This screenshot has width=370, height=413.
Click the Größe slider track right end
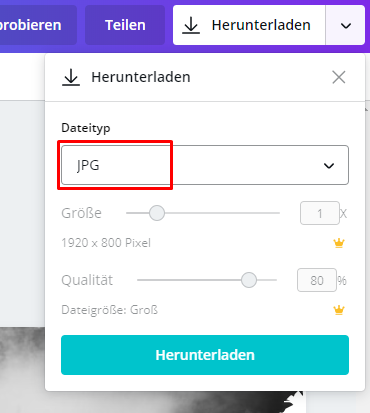pos(276,213)
